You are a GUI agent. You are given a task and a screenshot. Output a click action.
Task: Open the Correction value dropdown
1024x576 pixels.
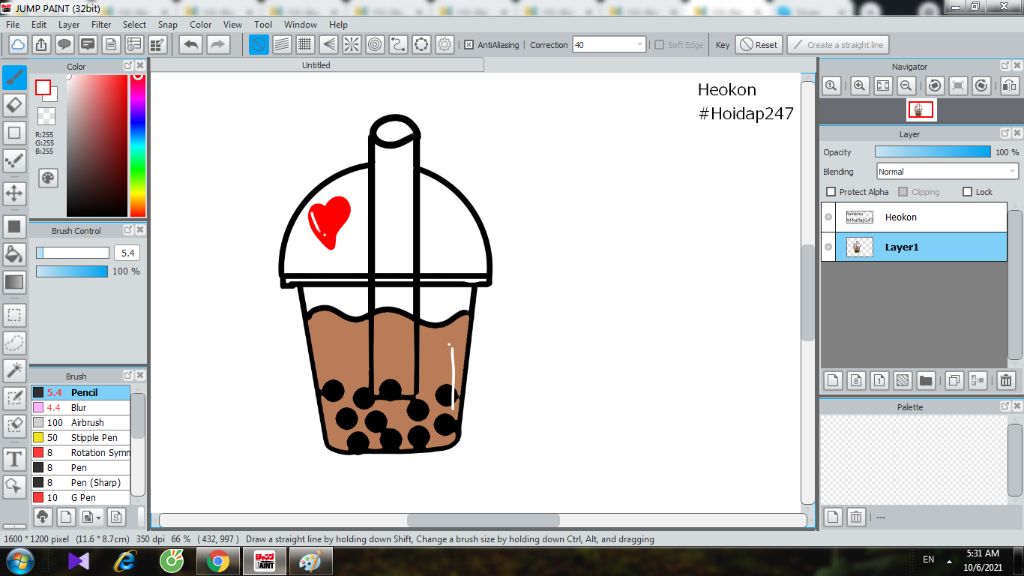click(639, 44)
